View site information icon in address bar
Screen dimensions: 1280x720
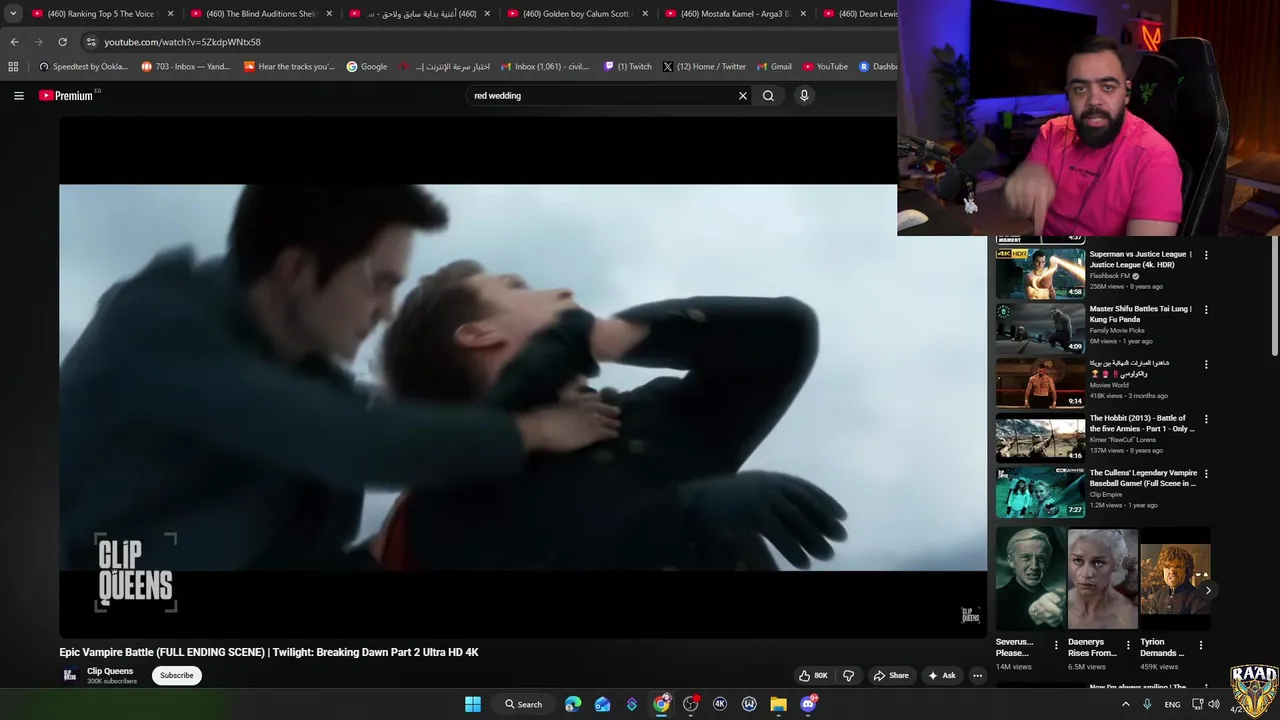[91, 42]
